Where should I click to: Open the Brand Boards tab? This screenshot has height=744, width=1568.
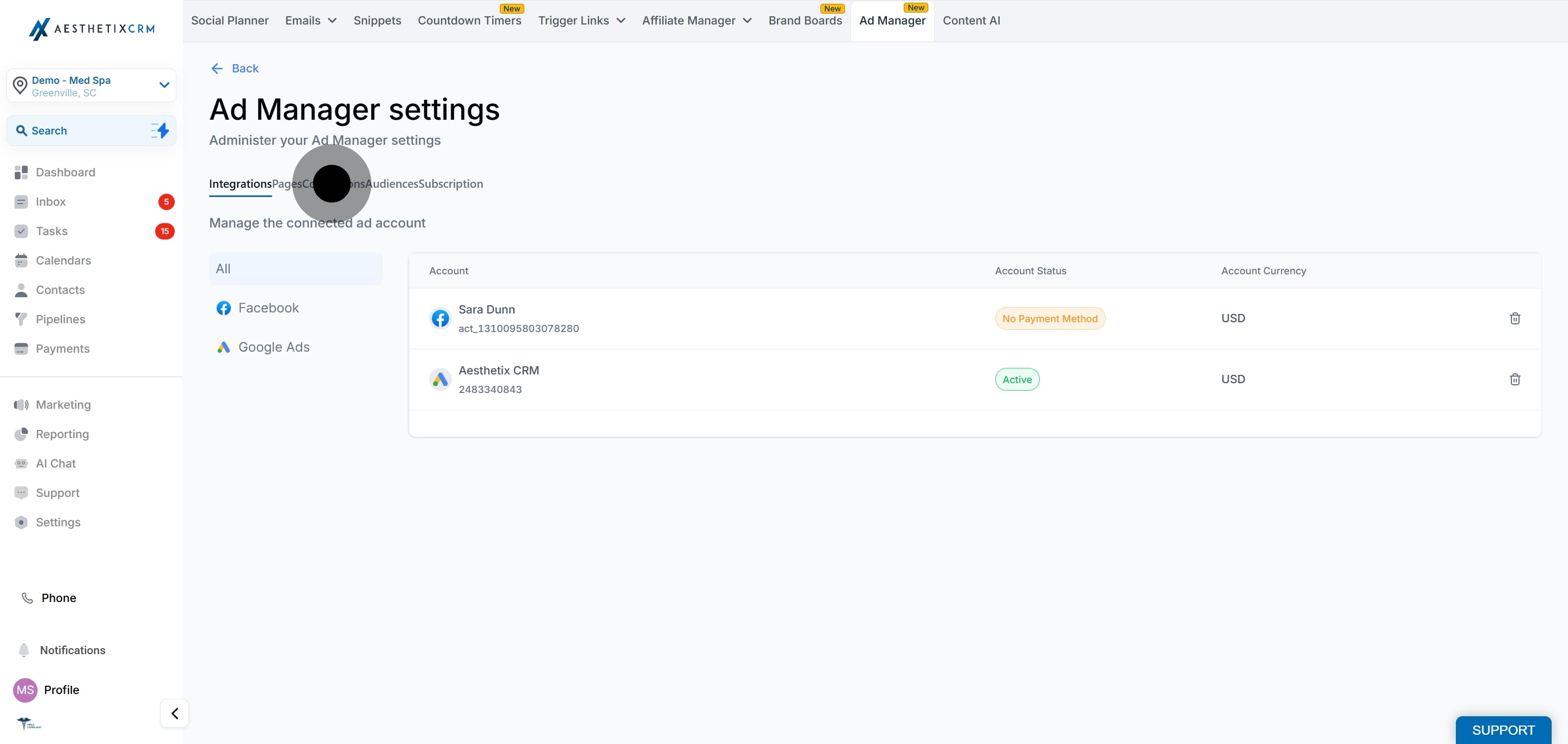coord(805,21)
